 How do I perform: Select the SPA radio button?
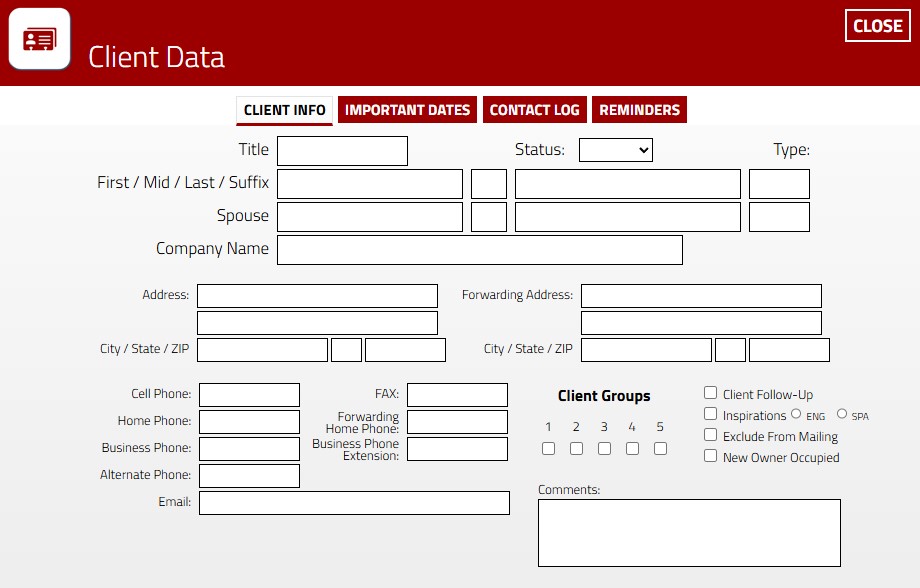(842, 414)
